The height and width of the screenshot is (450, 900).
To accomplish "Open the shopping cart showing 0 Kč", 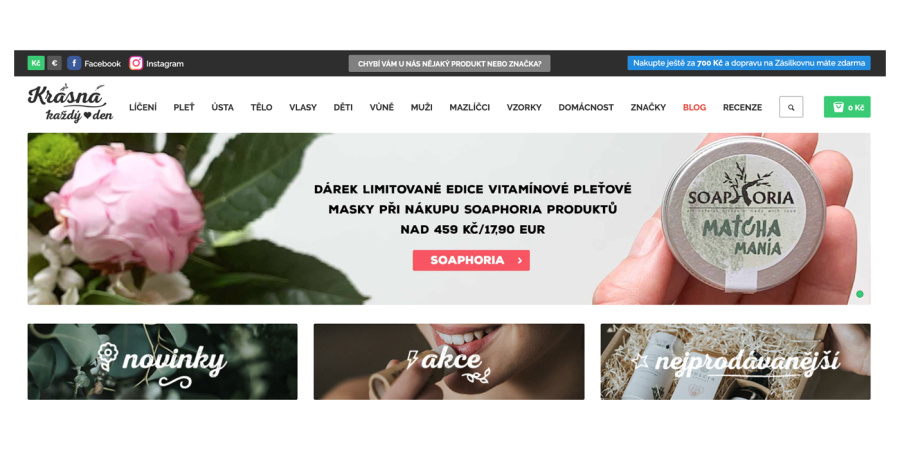I will [x=847, y=107].
